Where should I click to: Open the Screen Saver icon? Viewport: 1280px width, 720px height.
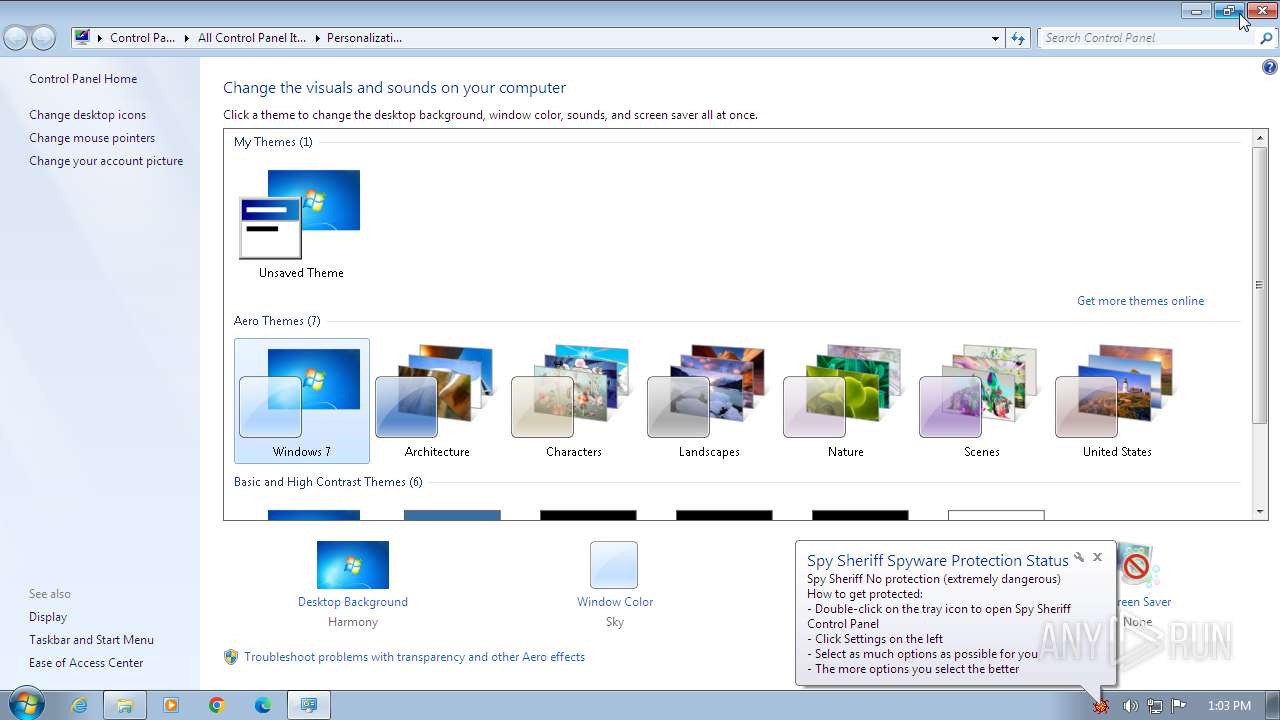(x=1137, y=567)
